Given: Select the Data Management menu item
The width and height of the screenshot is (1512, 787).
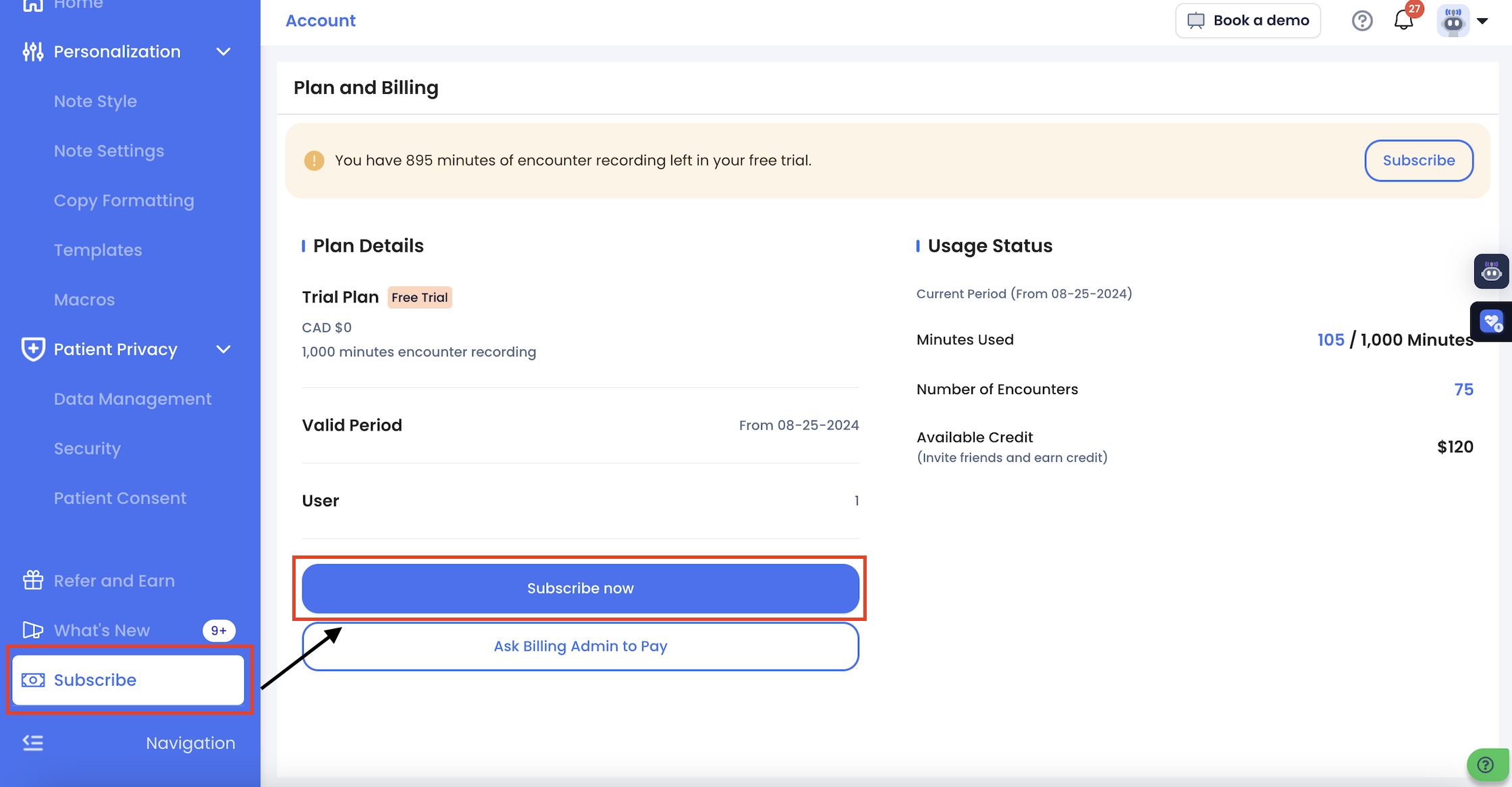Looking at the screenshot, I should tap(132, 399).
